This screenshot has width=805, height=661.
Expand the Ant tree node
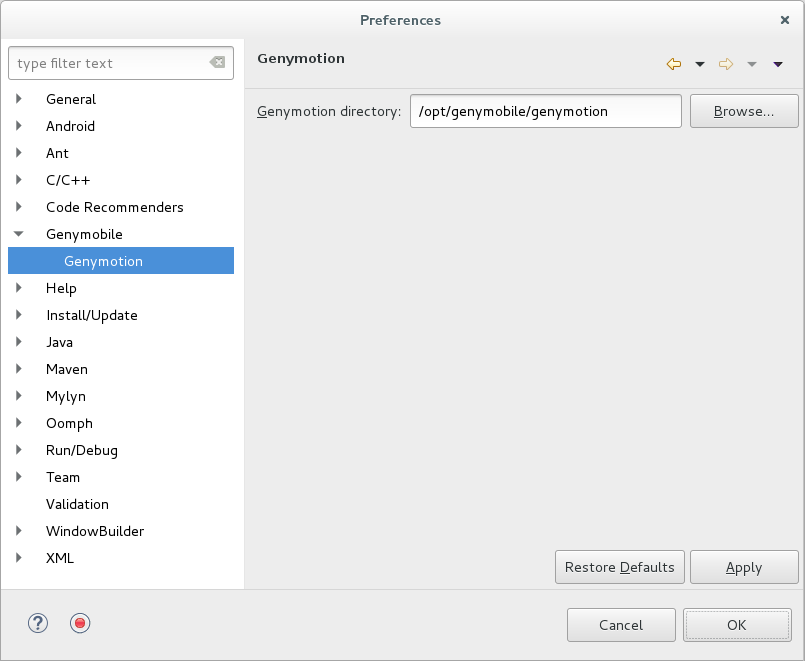coord(19,152)
